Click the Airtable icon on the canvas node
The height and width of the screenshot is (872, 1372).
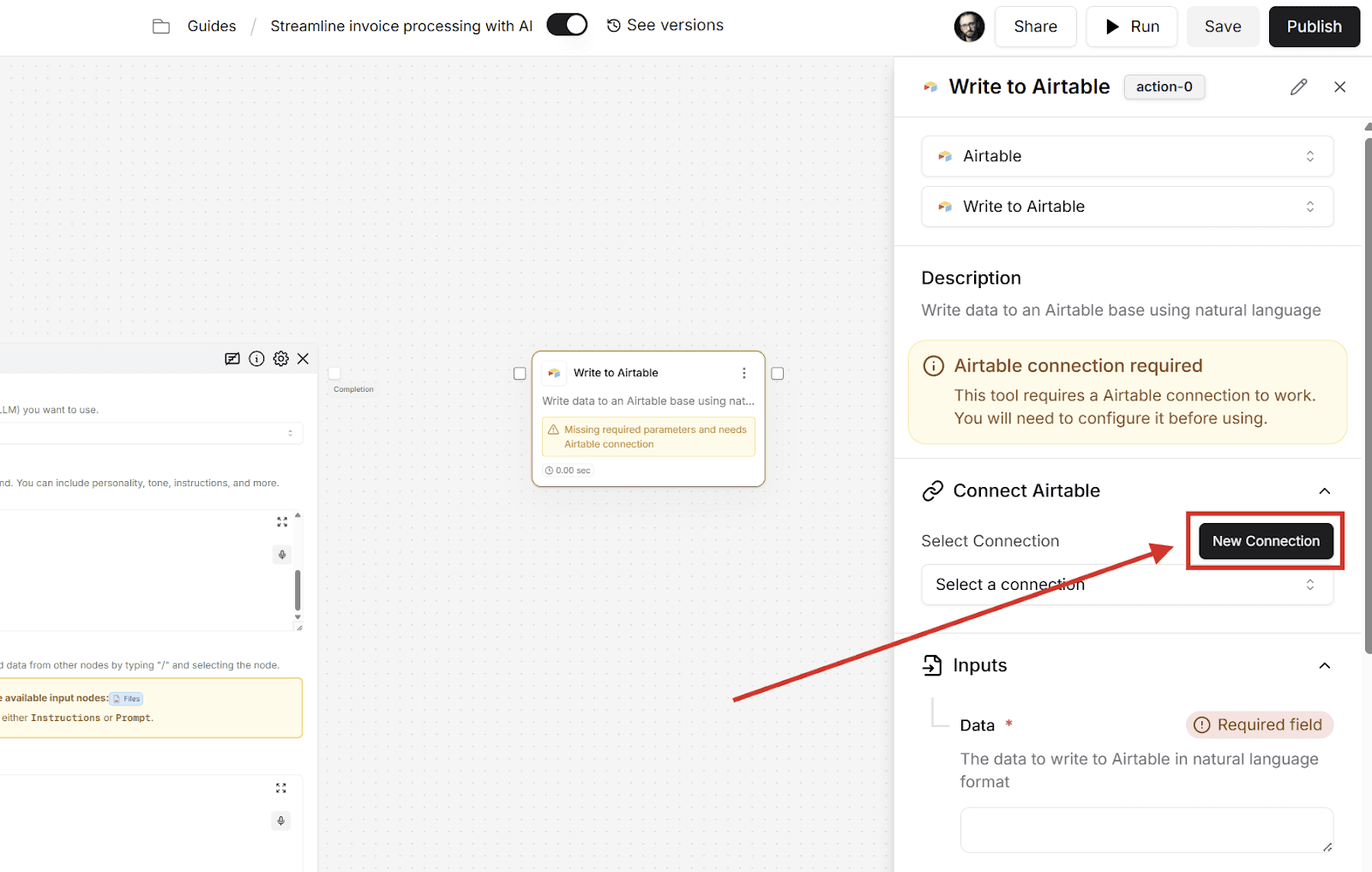click(x=555, y=373)
